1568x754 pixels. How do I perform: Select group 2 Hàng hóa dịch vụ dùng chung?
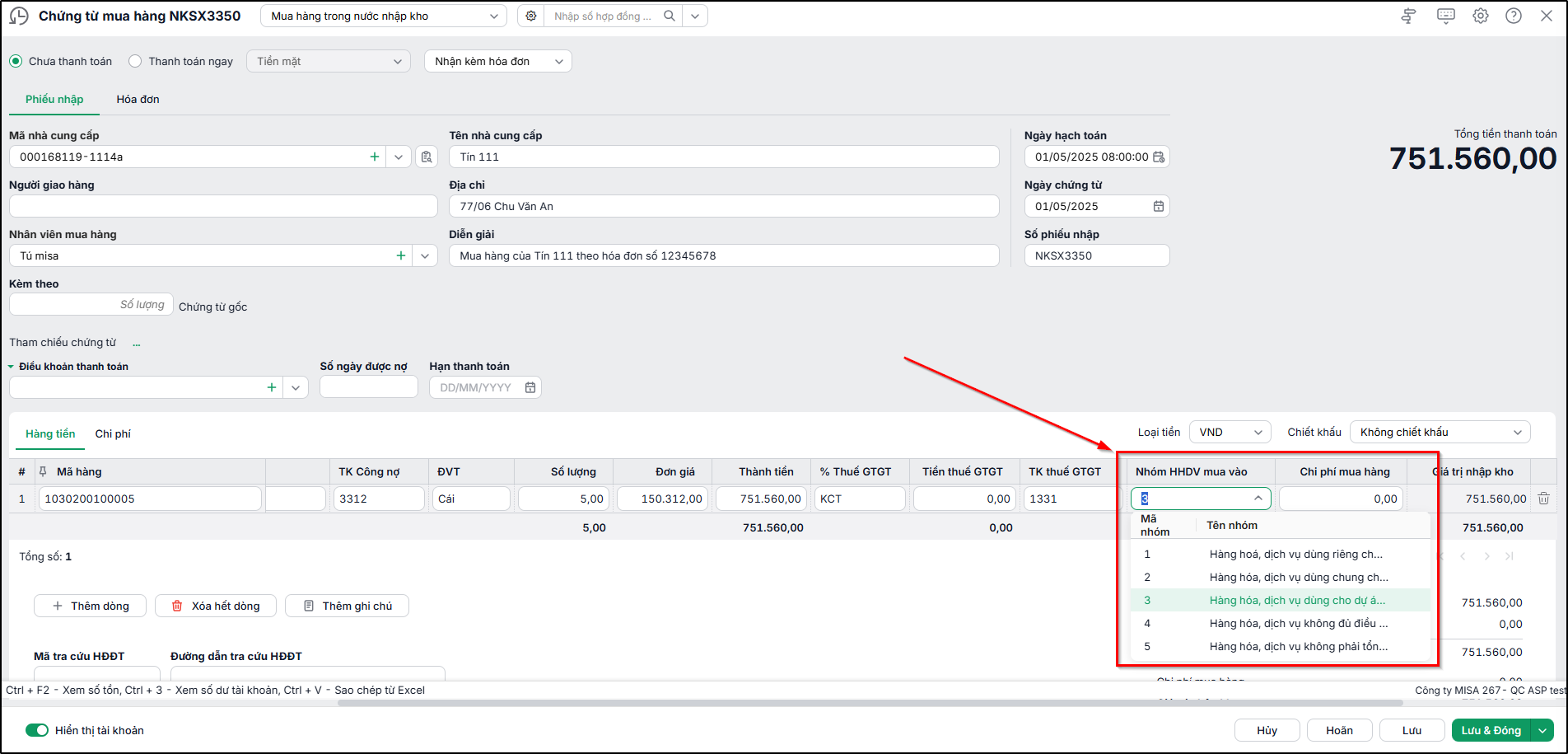pyautogui.click(x=1280, y=577)
